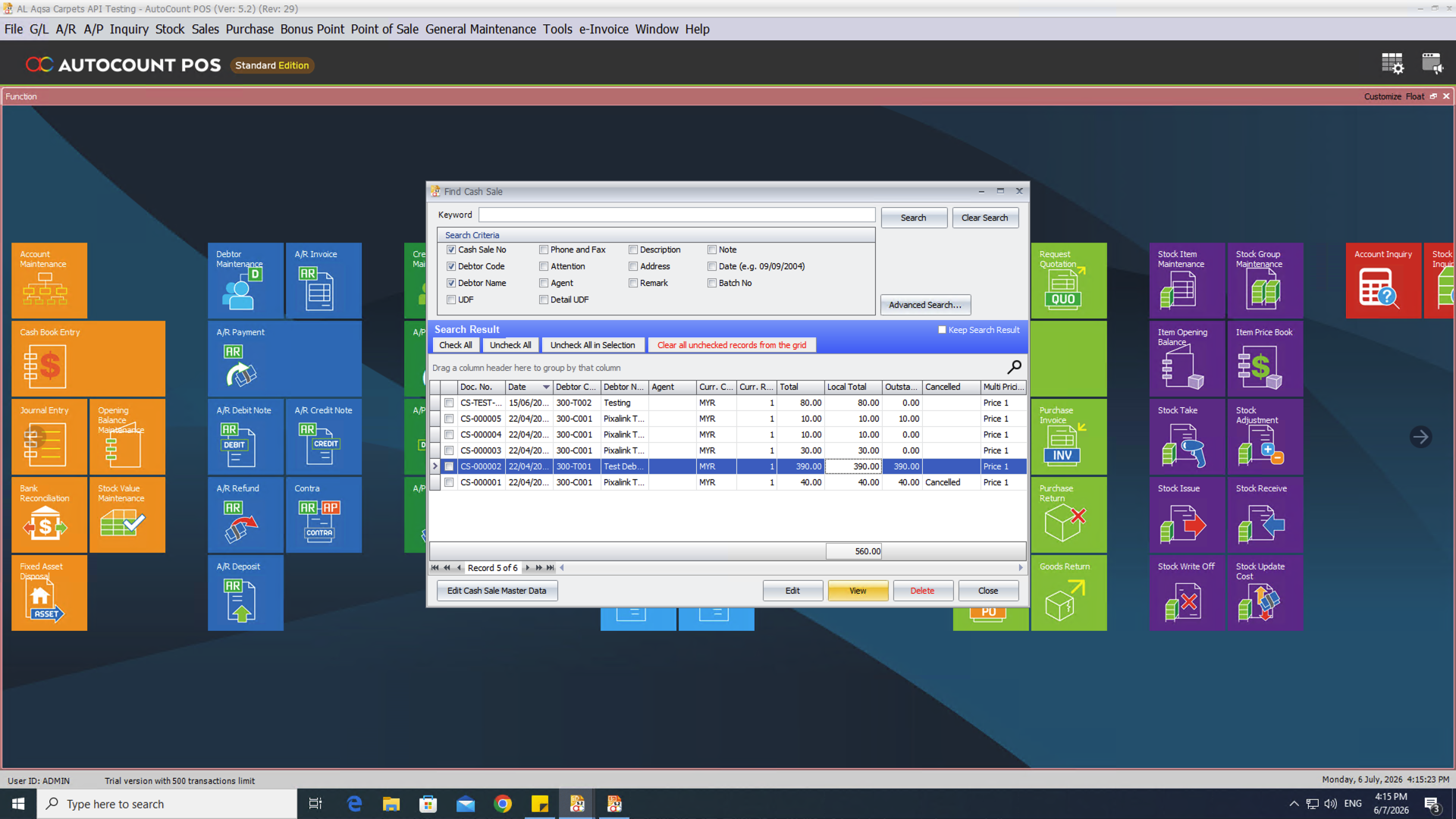Image resolution: width=1456 pixels, height=819 pixels.
Task: Open the Stock Group Maintenance tile
Action: (1266, 281)
